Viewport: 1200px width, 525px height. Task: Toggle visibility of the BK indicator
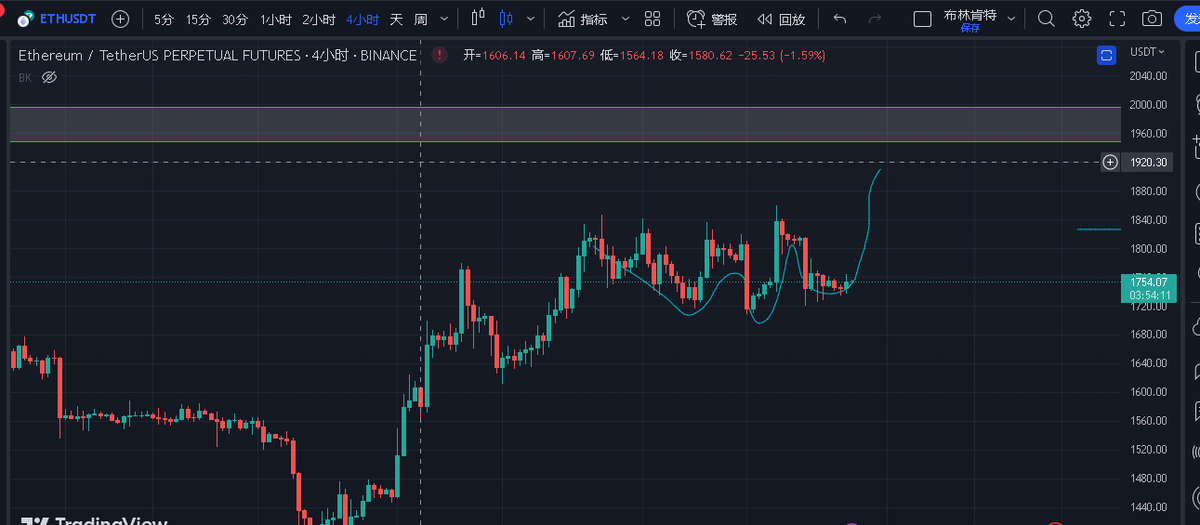coord(49,77)
